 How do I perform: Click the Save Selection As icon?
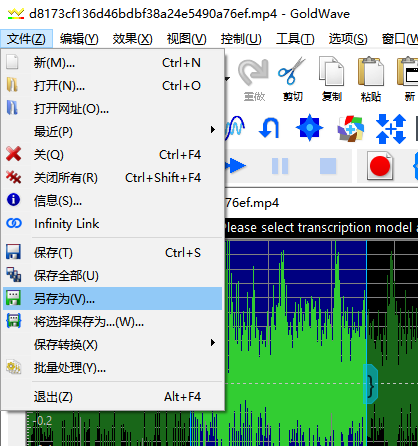(13, 321)
